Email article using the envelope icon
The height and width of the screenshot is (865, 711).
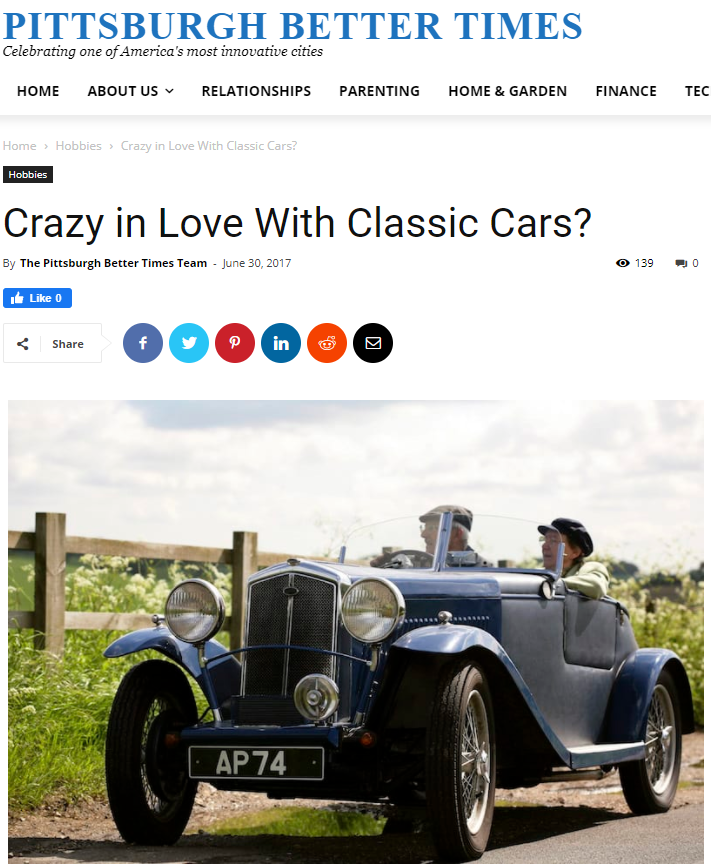pyautogui.click(x=373, y=343)
